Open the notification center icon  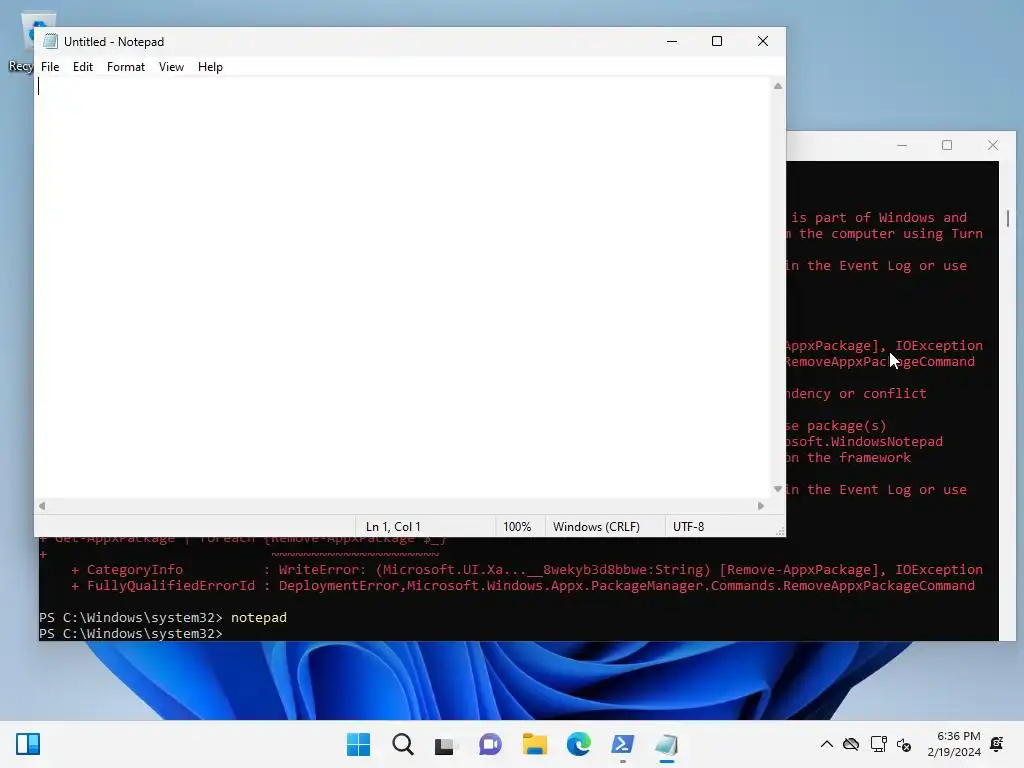(997, 744)
